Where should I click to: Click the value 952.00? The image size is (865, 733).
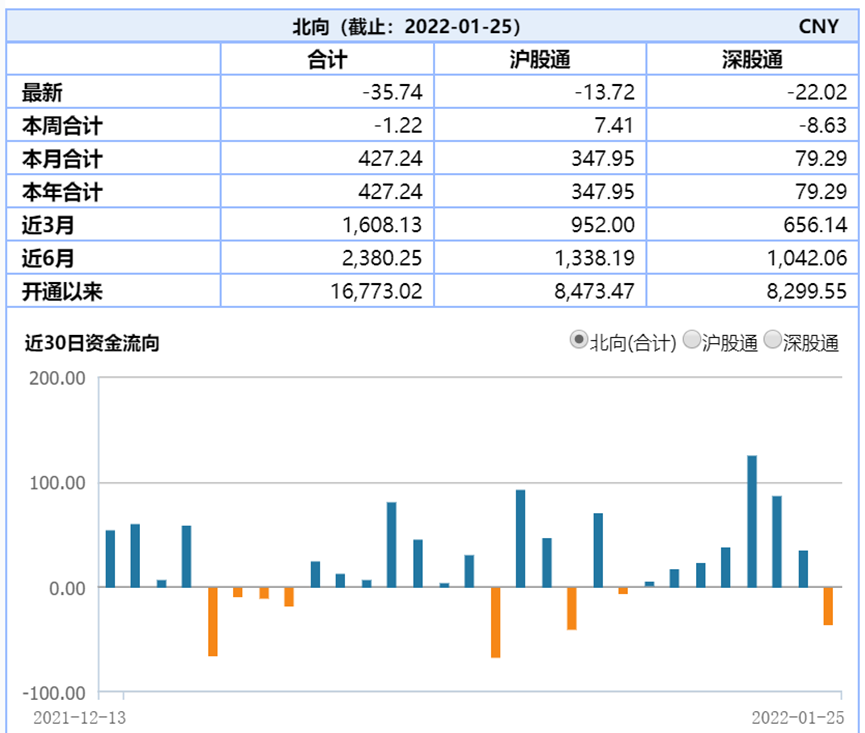point(603,224)
